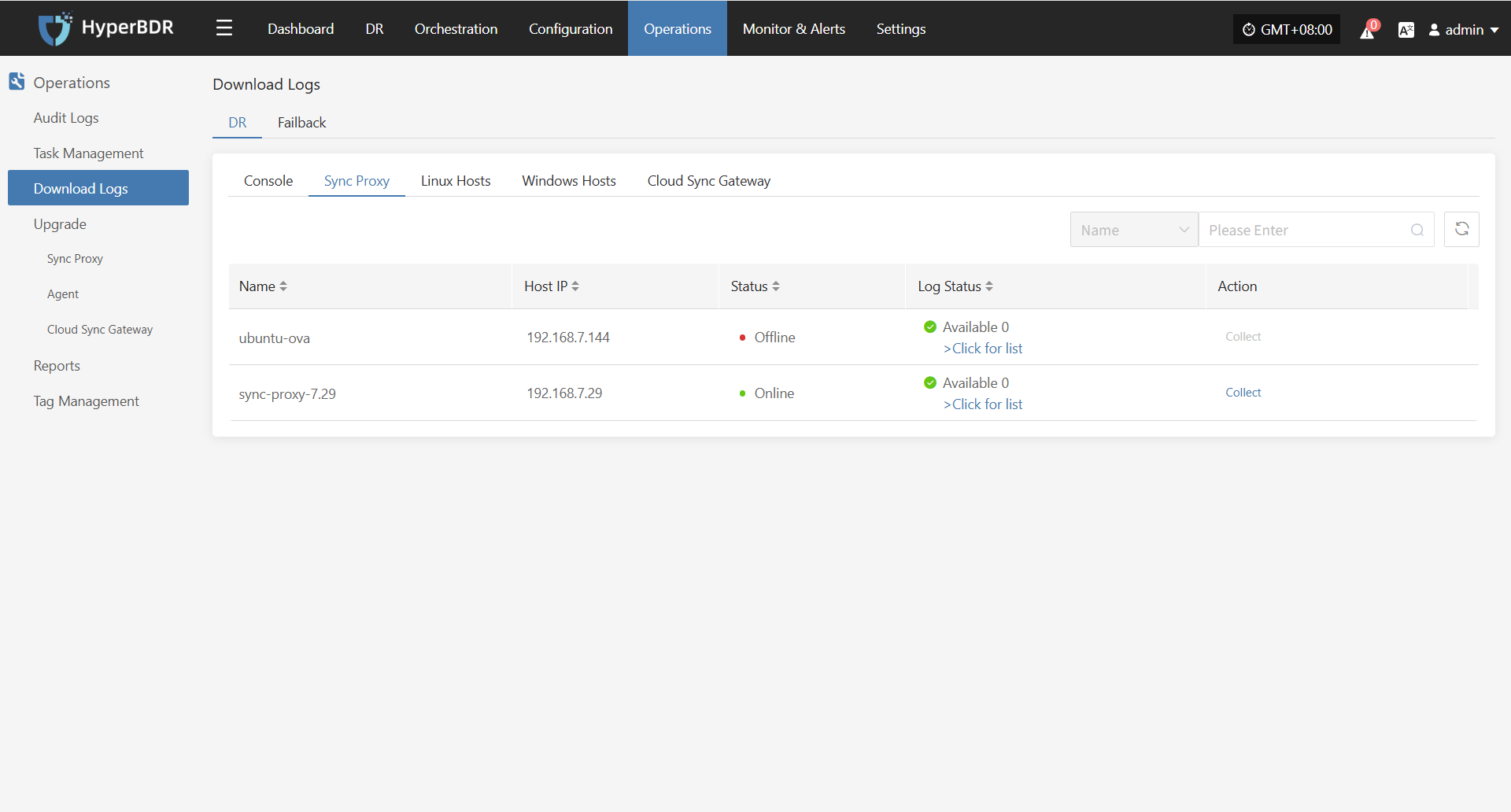Switch to the Failback tab
Screen dimensions: 1511x812
coord(301,123)
